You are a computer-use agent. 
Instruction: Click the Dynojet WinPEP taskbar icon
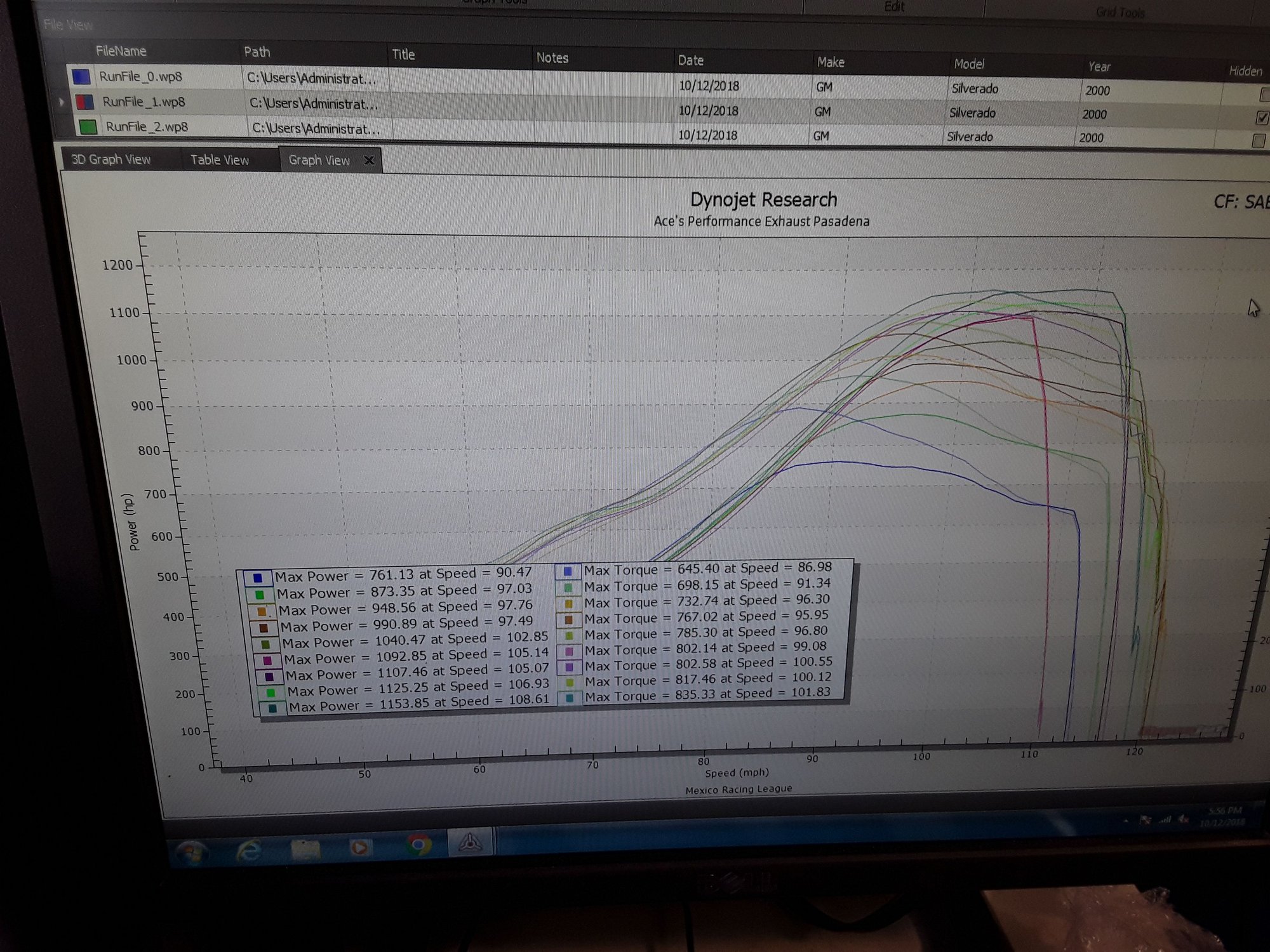click(470, 843)
